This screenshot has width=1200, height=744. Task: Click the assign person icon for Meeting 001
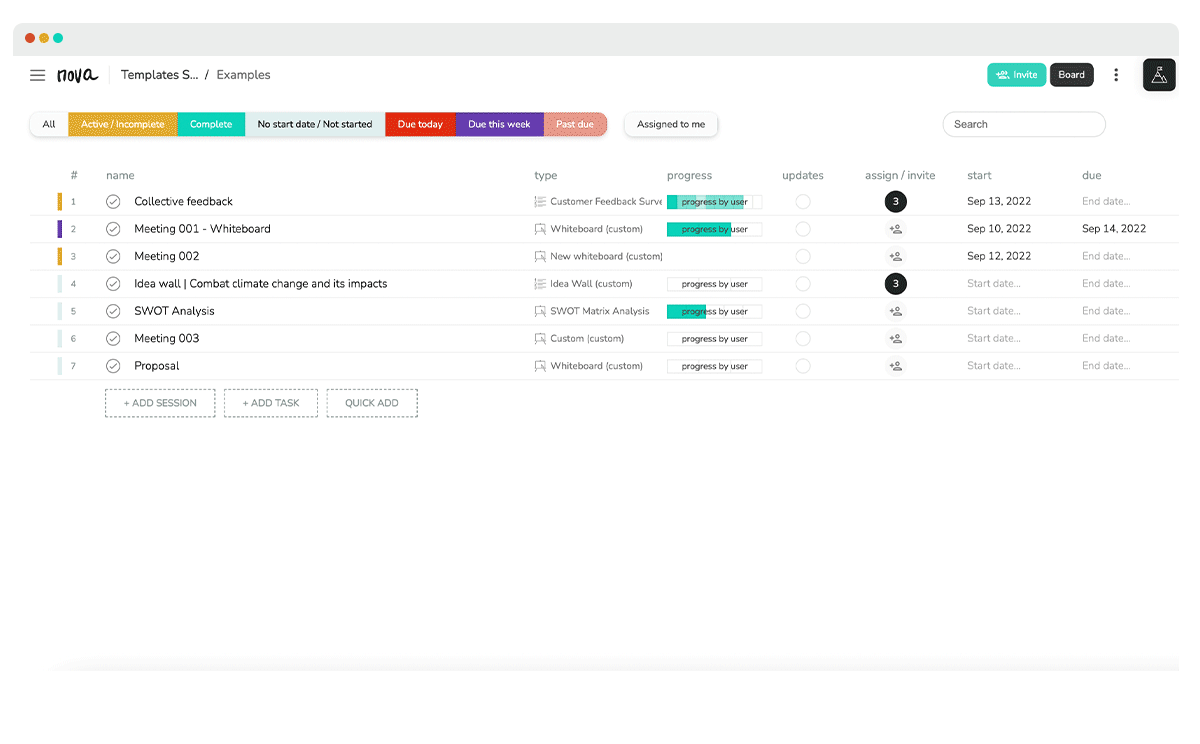pos(895,228)
